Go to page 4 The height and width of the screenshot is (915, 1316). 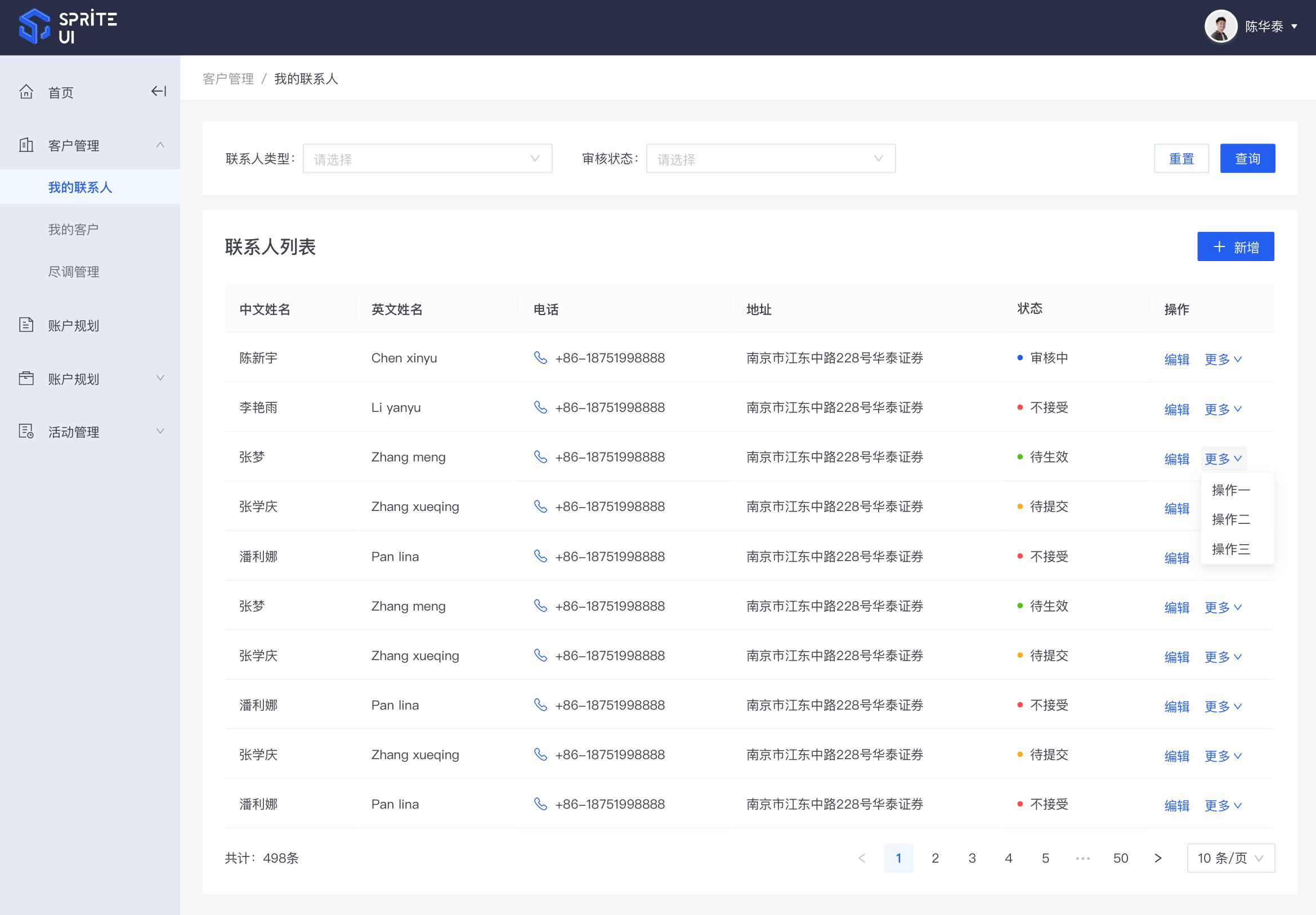click(x=1009, y=858)
